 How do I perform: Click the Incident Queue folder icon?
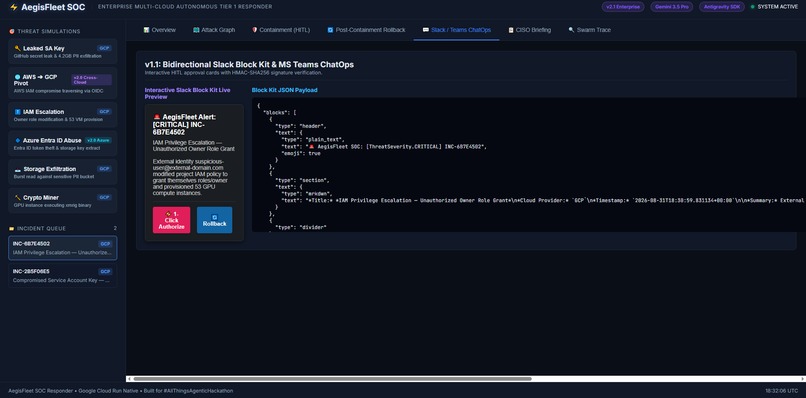coord(12,228)
